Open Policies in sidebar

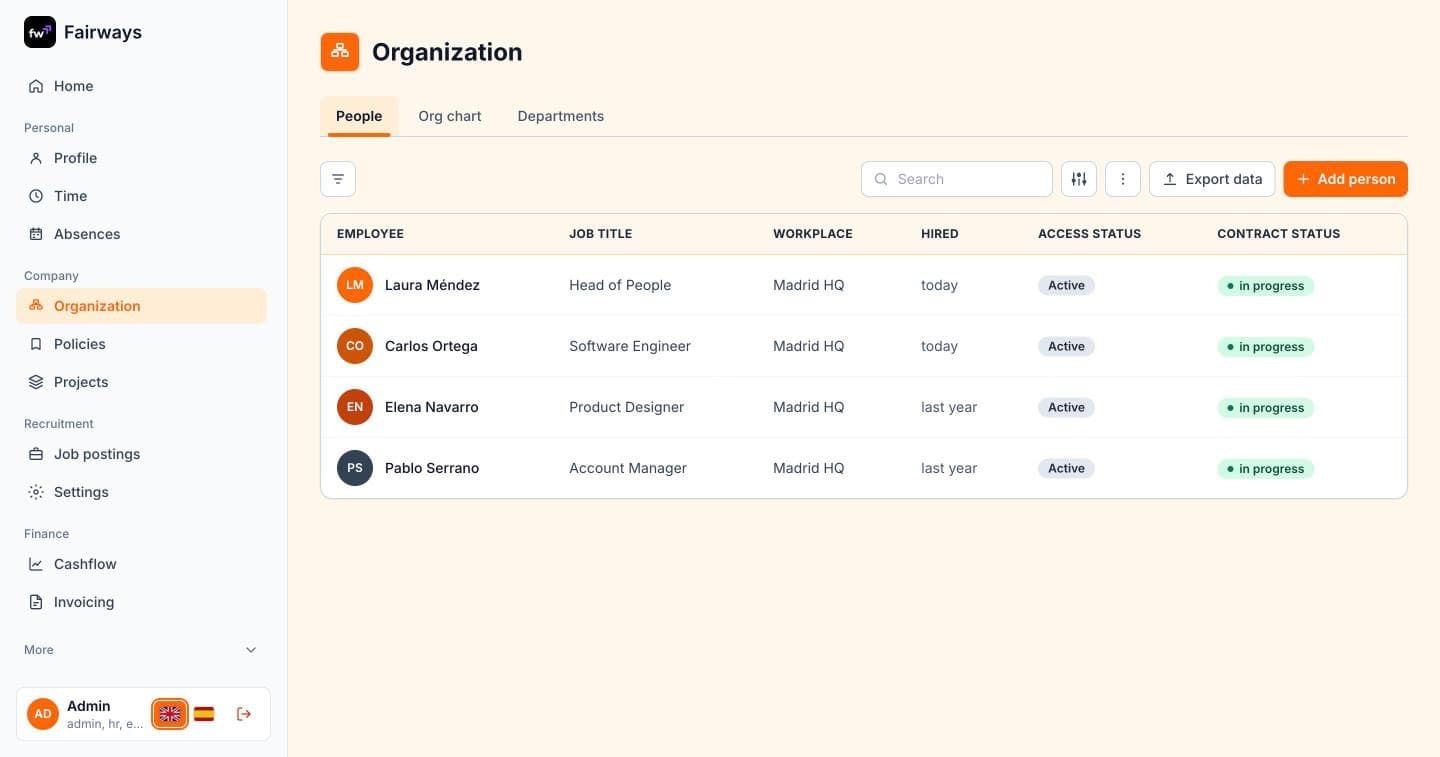141,344
